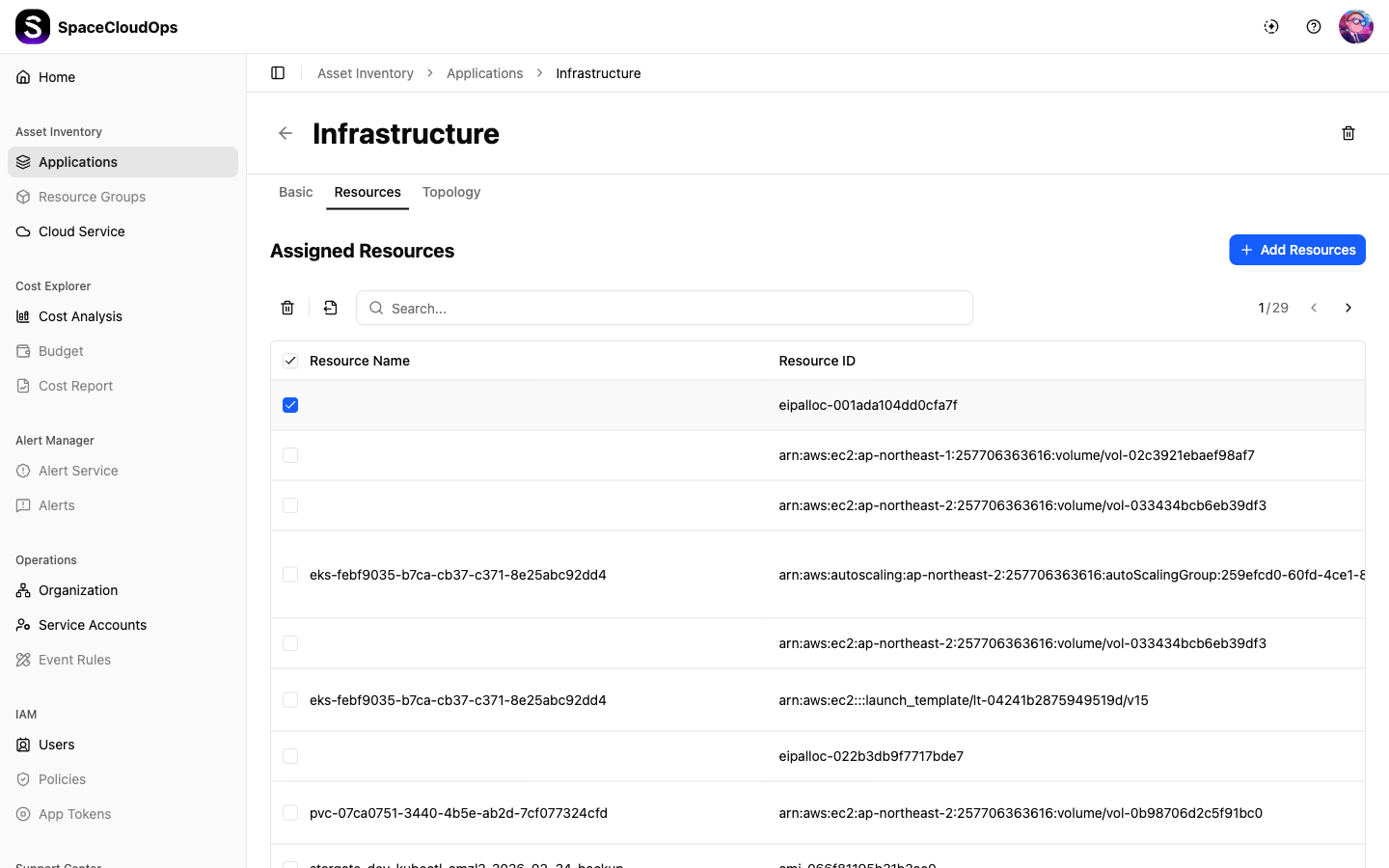Click the user avatar in top bar
This screenshot has width=1389, height=868.
1355,27
